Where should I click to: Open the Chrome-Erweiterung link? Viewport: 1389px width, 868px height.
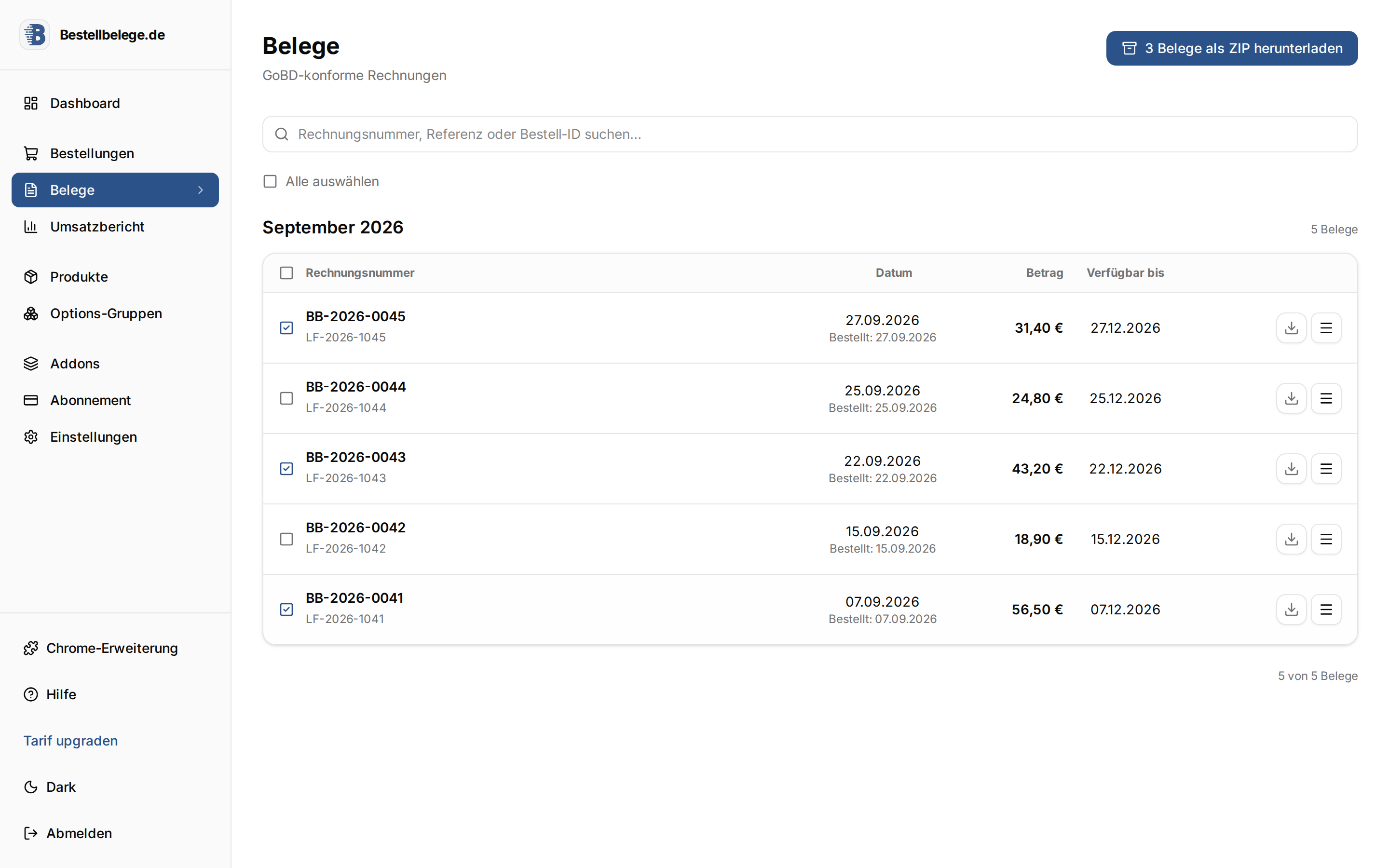(100, 648)
